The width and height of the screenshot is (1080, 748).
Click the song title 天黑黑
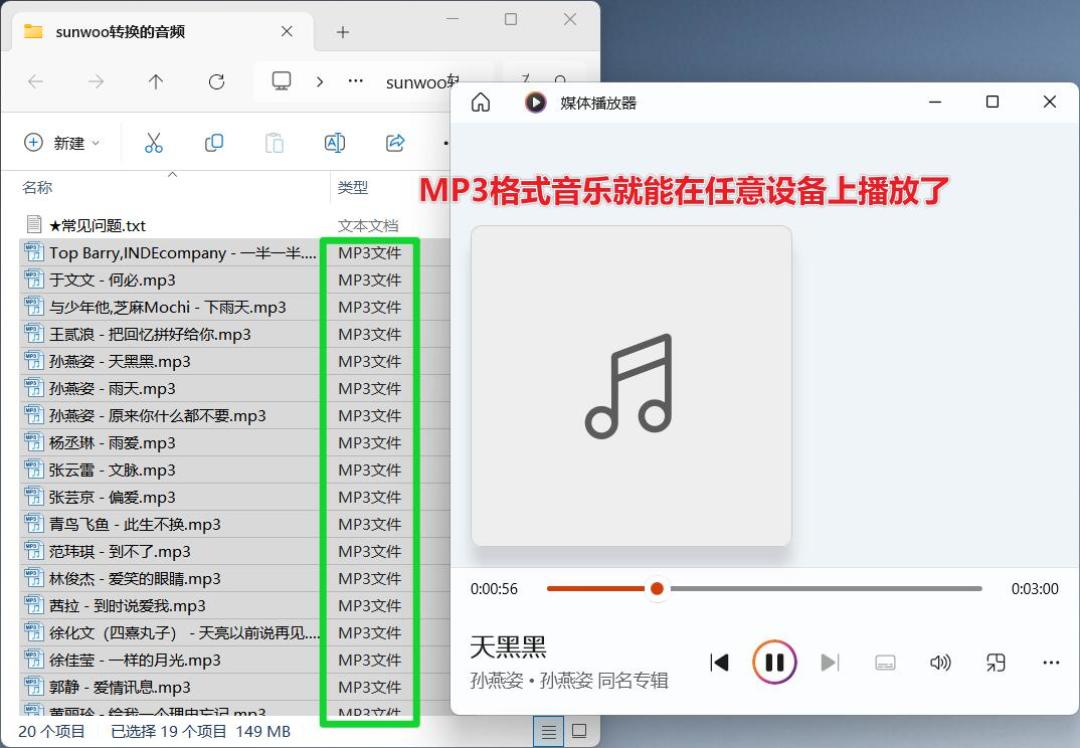point(508,647)
